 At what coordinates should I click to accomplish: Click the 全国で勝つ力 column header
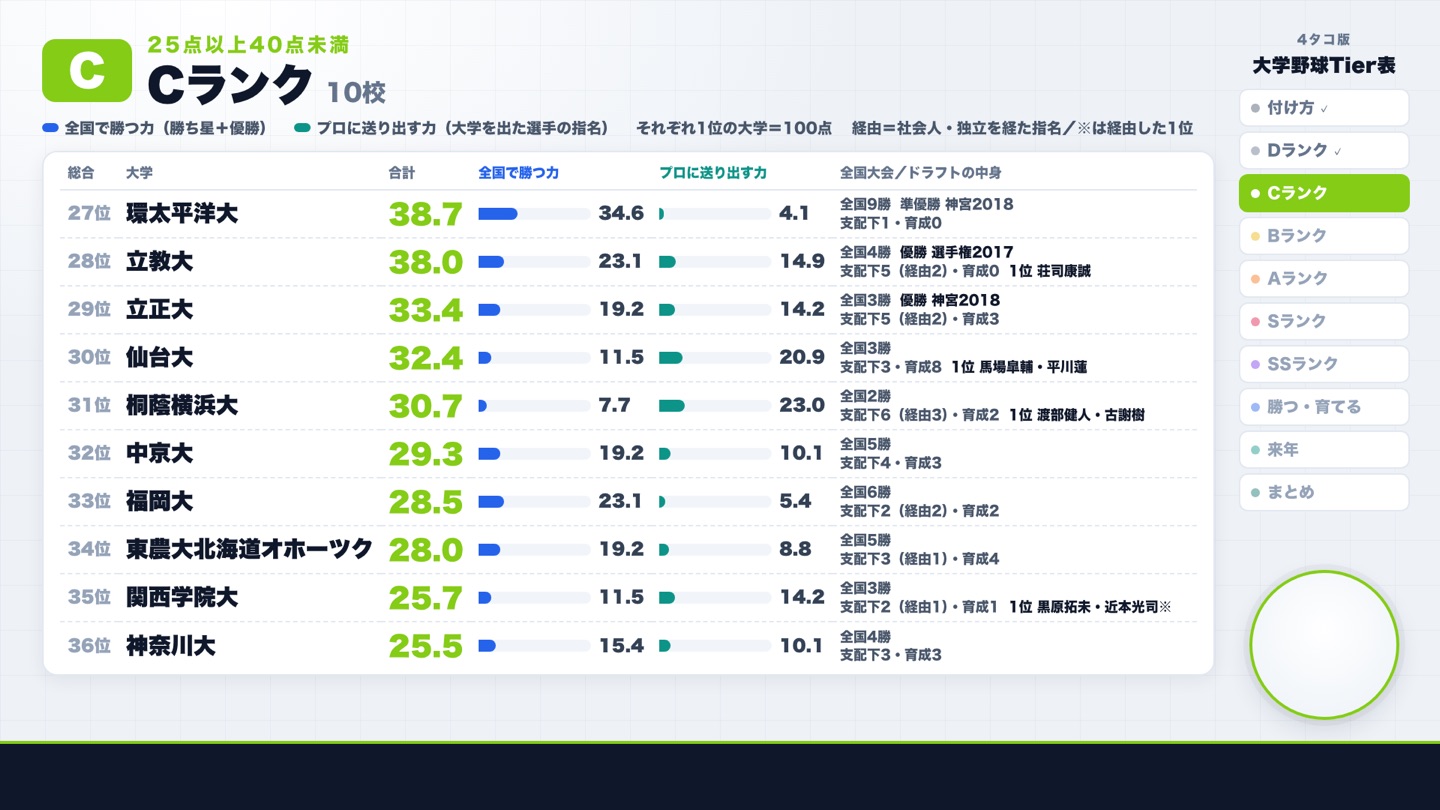point(519,173)
